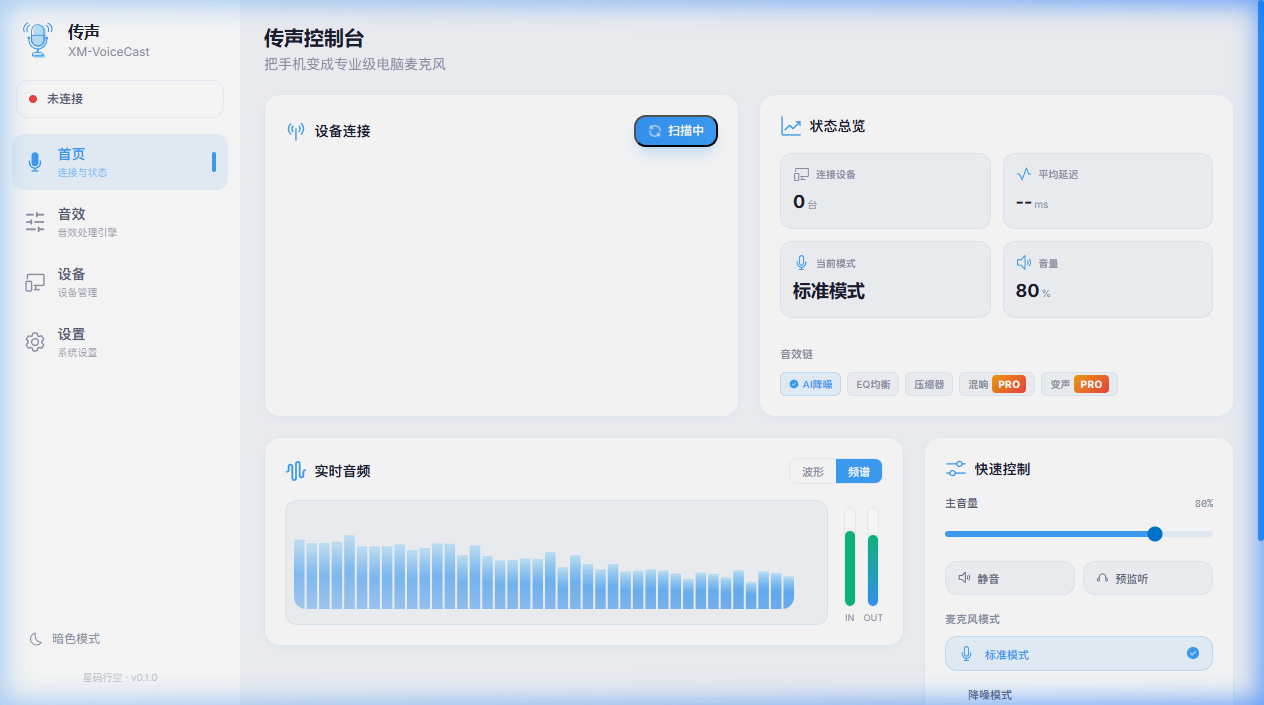Viewport: 1264px width, 705px height.
Task: Click the 音效链 label text
Action: click(797, 354)
